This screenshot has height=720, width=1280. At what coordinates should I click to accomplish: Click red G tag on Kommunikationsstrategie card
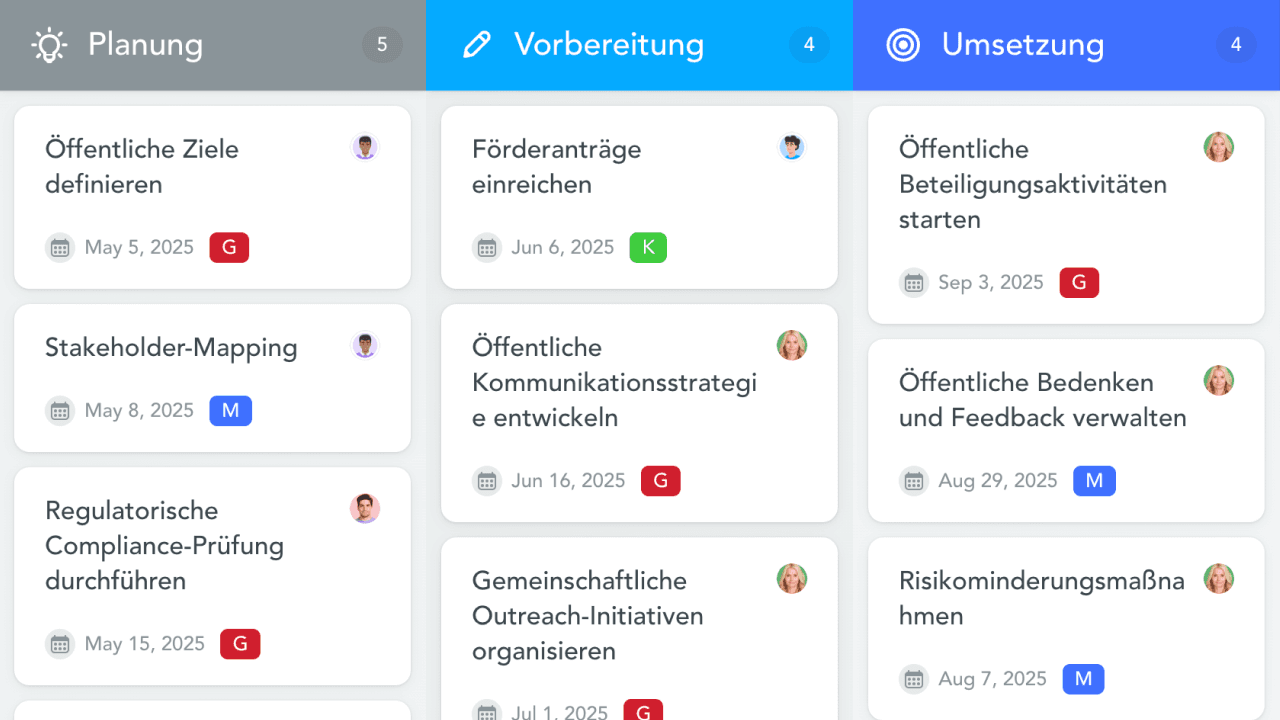(660, 481)
